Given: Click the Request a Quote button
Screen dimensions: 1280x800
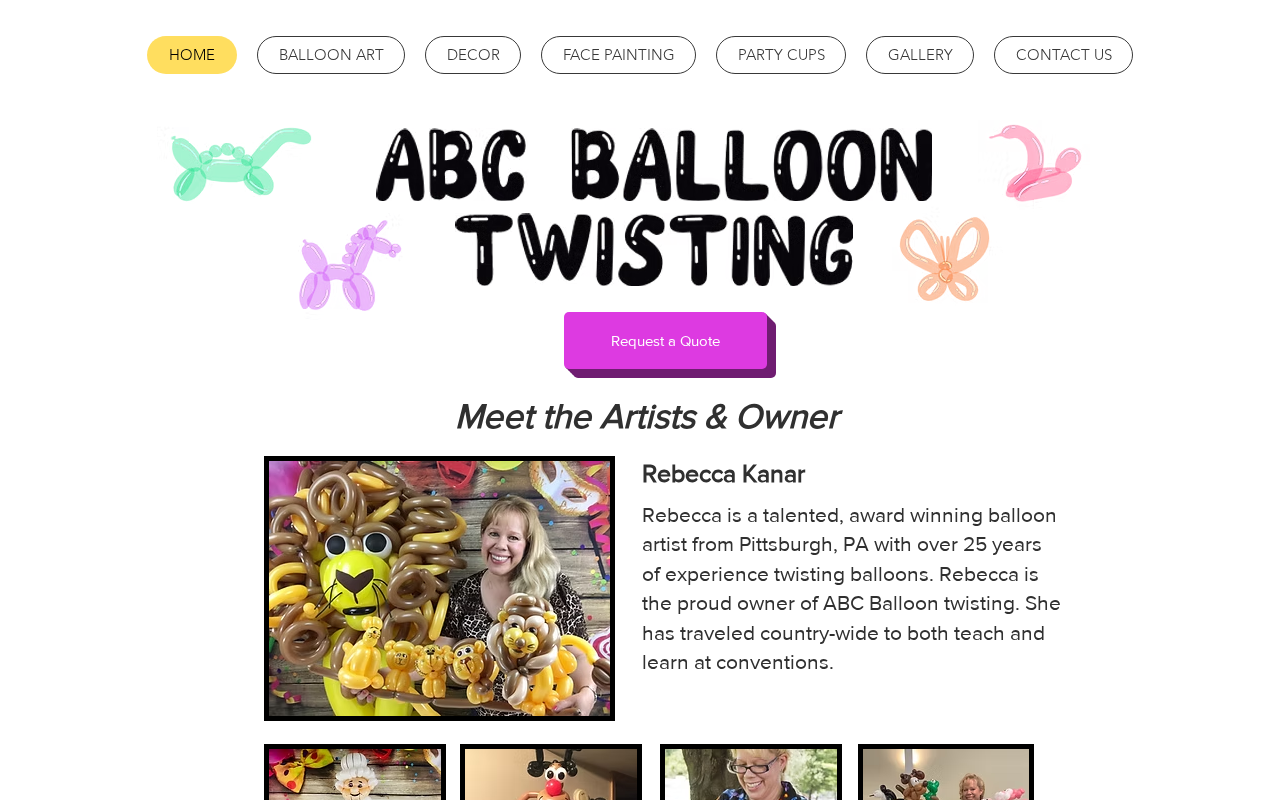Looking at the screenshot, I should pyautogui.click(x=666, y=341).
